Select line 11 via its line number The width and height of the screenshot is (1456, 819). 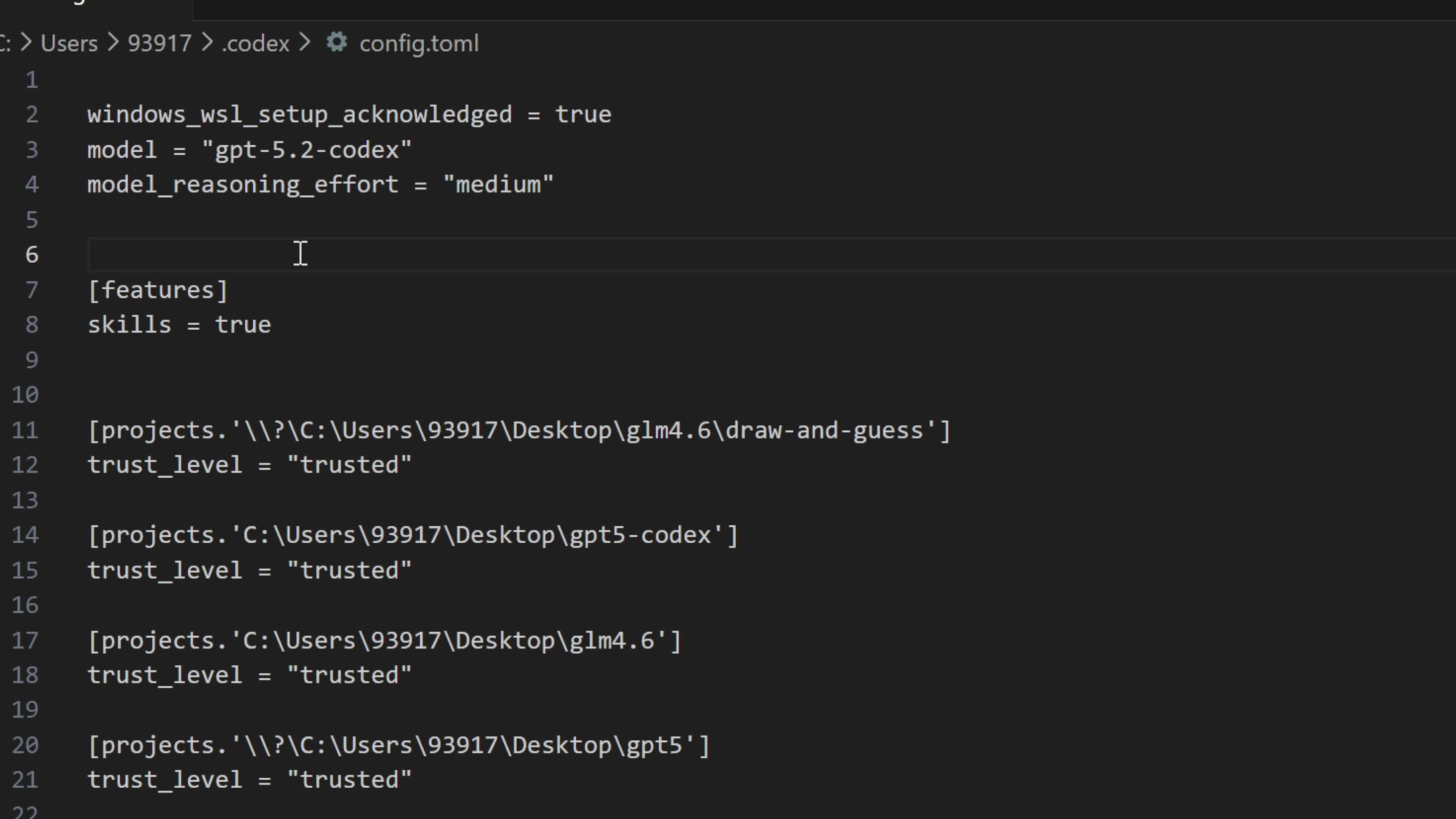25,431
